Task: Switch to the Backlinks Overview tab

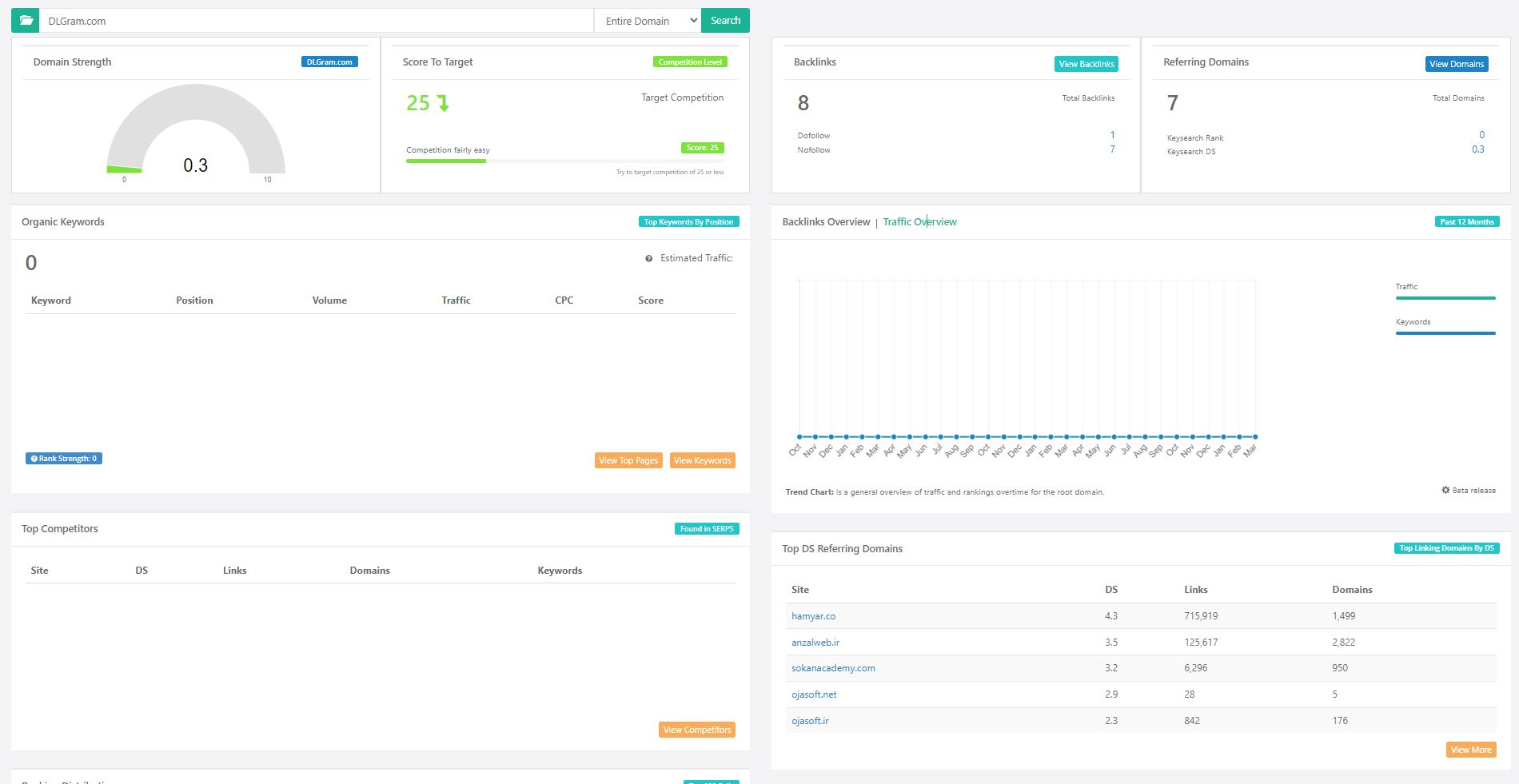Action: tap(826, 222)
